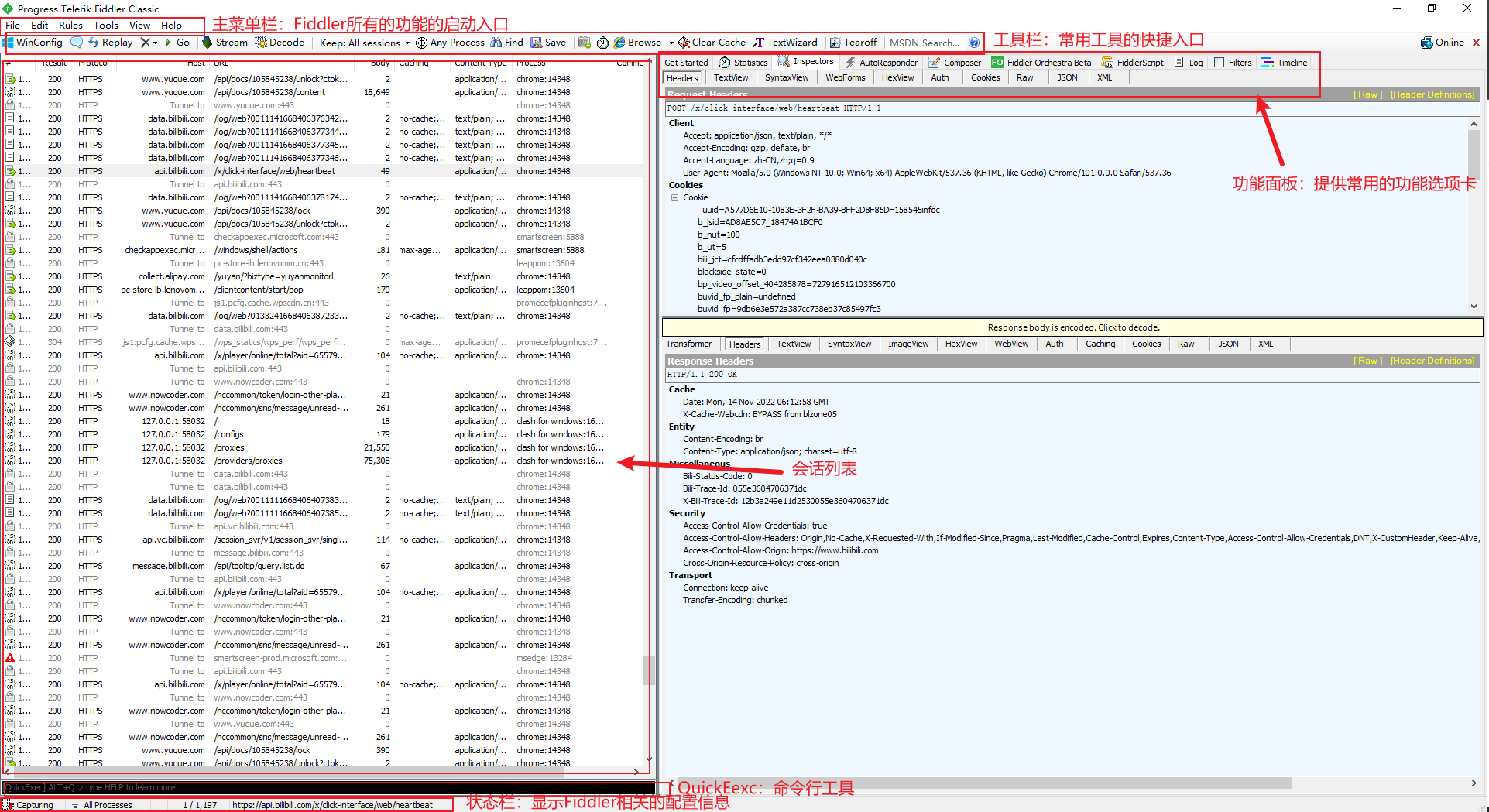Click request [Header Definitions] link
Viewport: 1489px width, 812px height.
1432,94
